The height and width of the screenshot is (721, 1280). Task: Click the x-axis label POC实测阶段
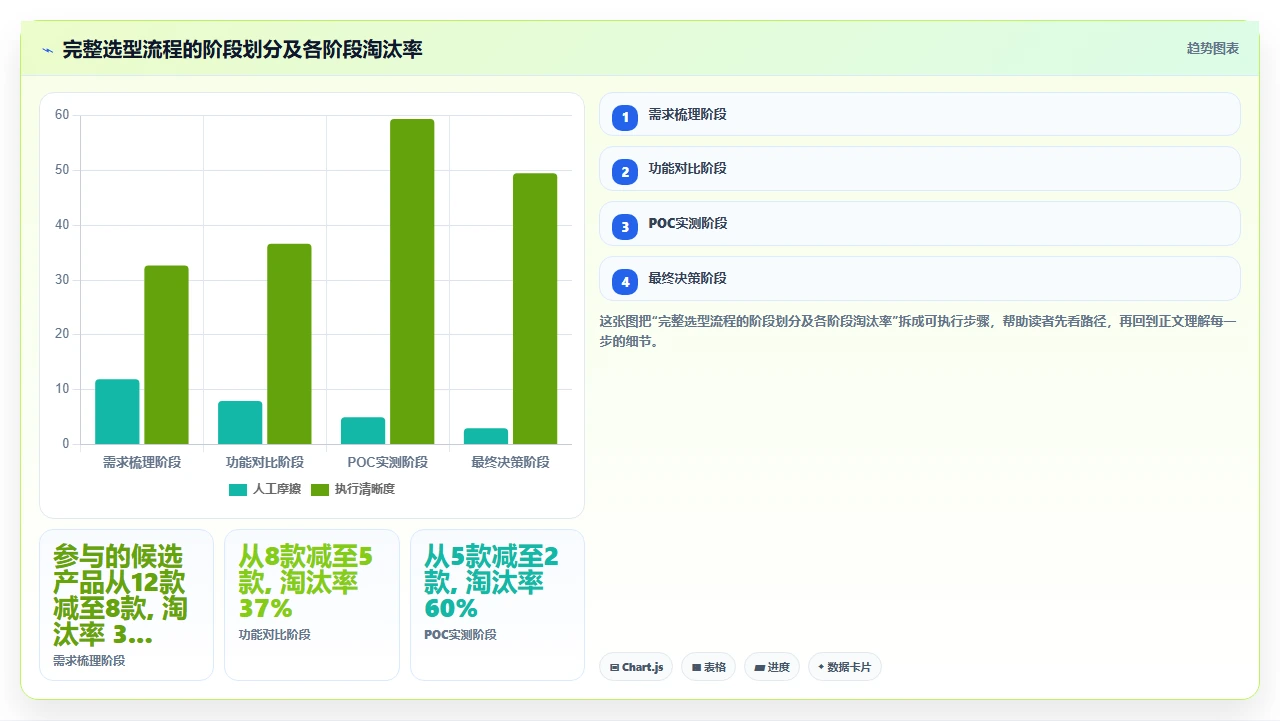click(x=388, y=462)
